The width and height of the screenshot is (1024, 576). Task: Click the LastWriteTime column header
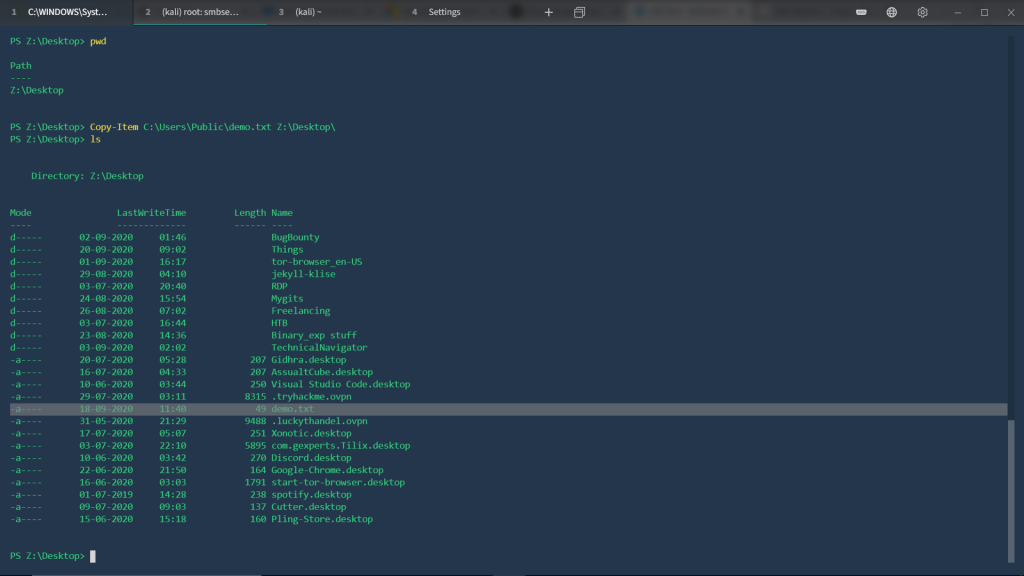point(152,213)
